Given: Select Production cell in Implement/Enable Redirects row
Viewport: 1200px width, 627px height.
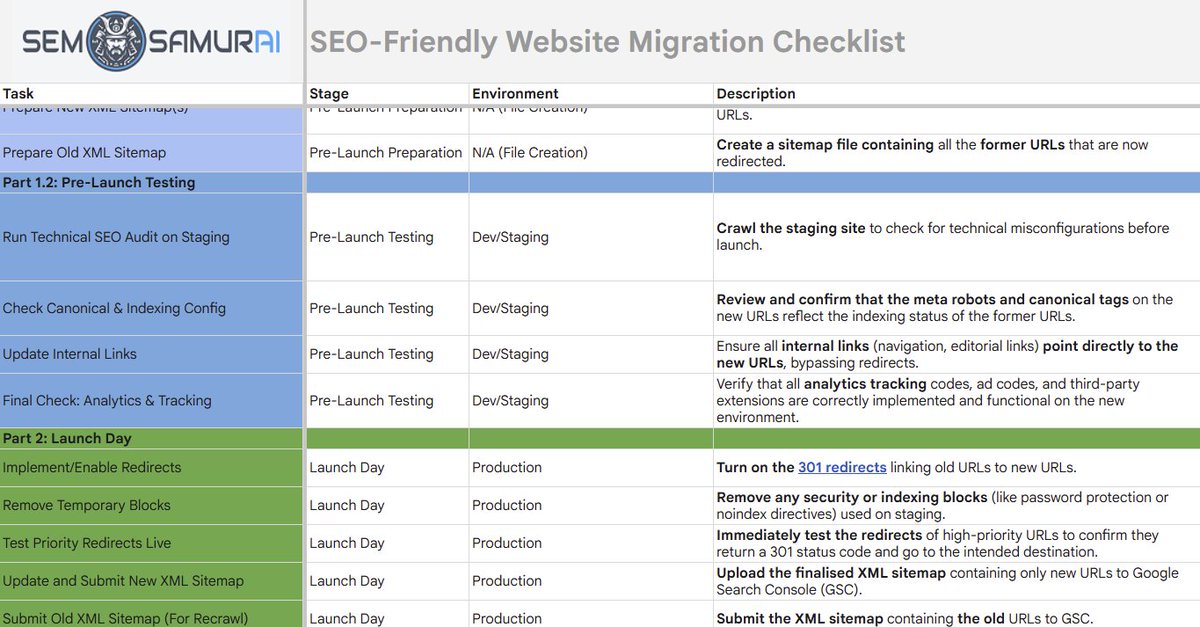Looking at the screenshot, I should pyautogui.click(x=591, y=468).
